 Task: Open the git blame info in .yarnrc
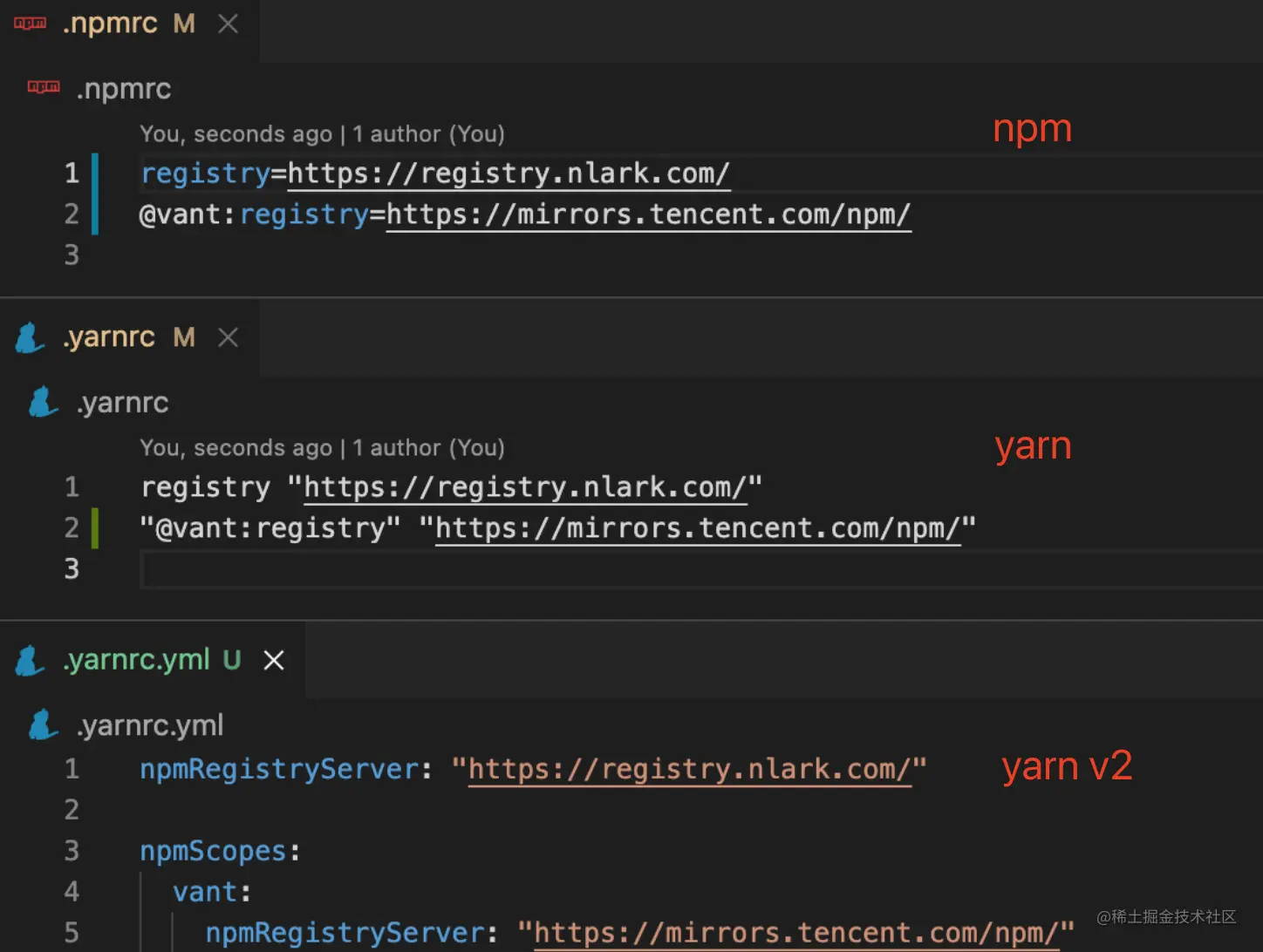click(322, 447)
